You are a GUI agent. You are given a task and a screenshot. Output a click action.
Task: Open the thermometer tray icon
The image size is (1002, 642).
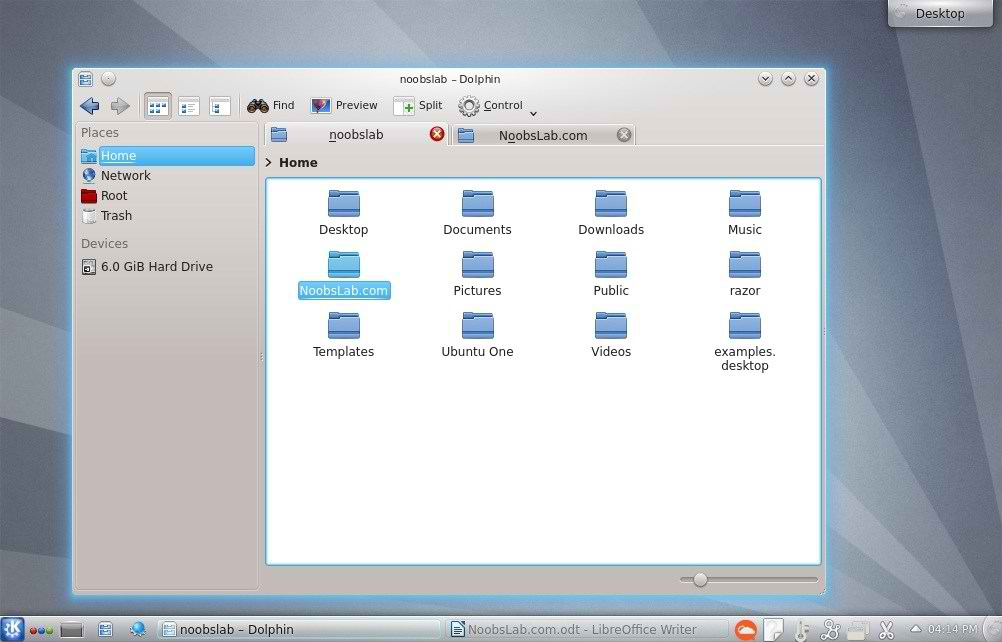(x=801, y=631)
